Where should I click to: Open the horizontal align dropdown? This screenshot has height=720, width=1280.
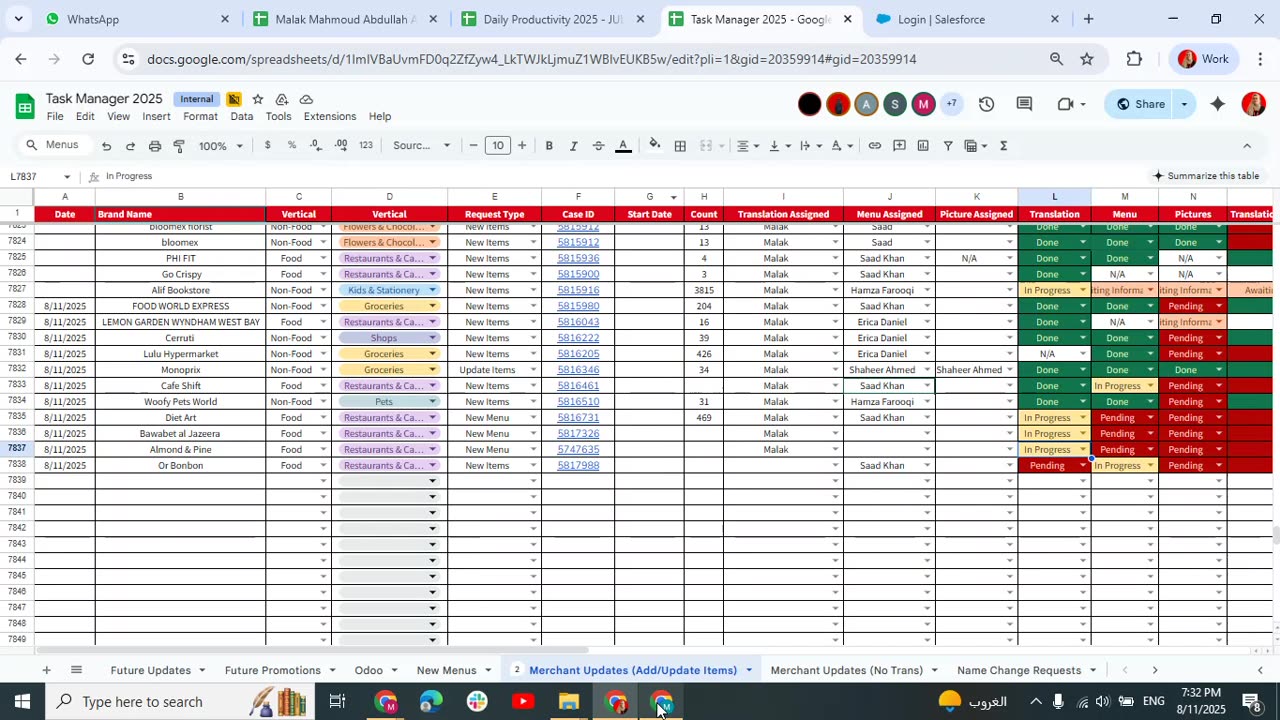click(x=748, y=146)
